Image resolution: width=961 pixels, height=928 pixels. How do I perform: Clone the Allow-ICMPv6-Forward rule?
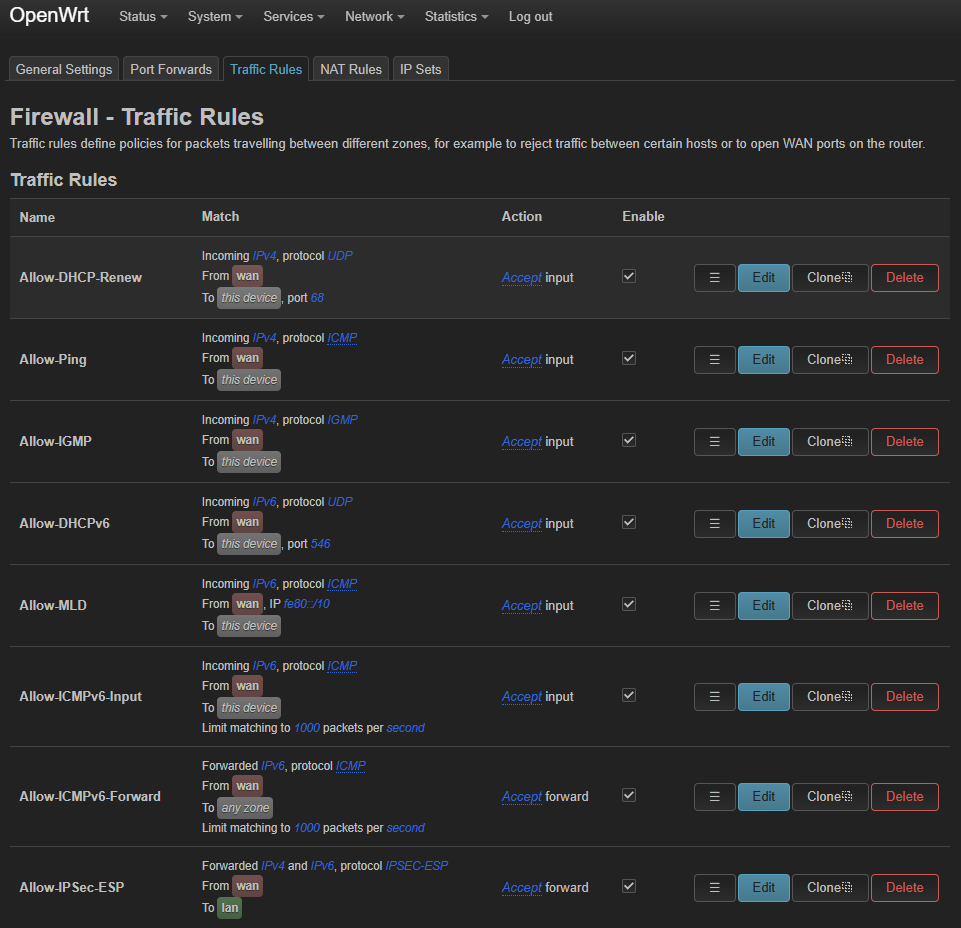[x=829, y=797]
